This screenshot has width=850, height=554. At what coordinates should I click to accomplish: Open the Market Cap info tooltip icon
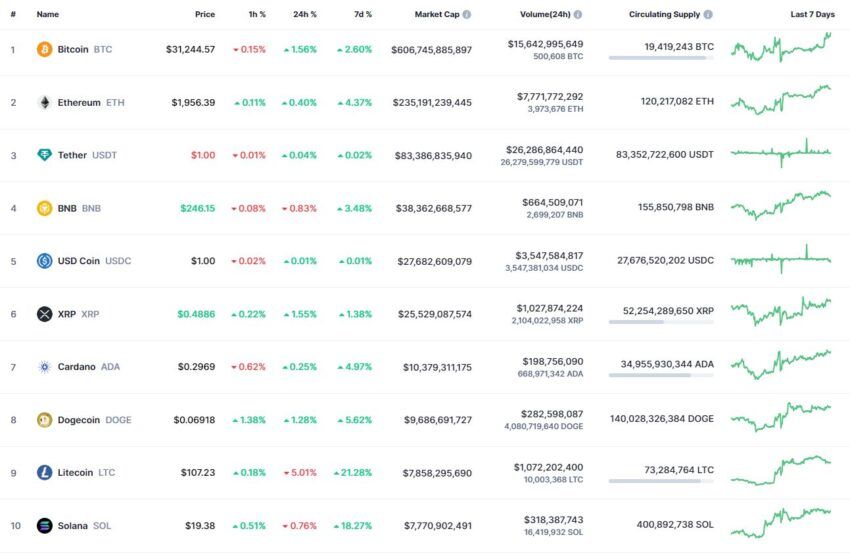point(467,15)
